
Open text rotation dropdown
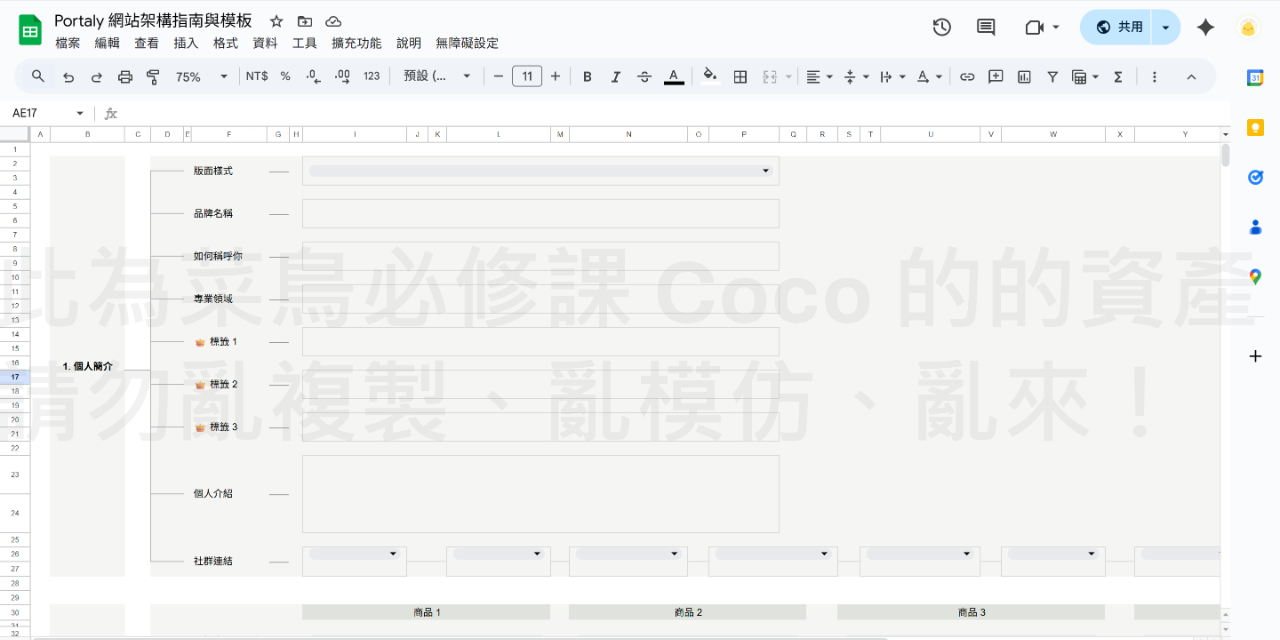pos(929,76)
